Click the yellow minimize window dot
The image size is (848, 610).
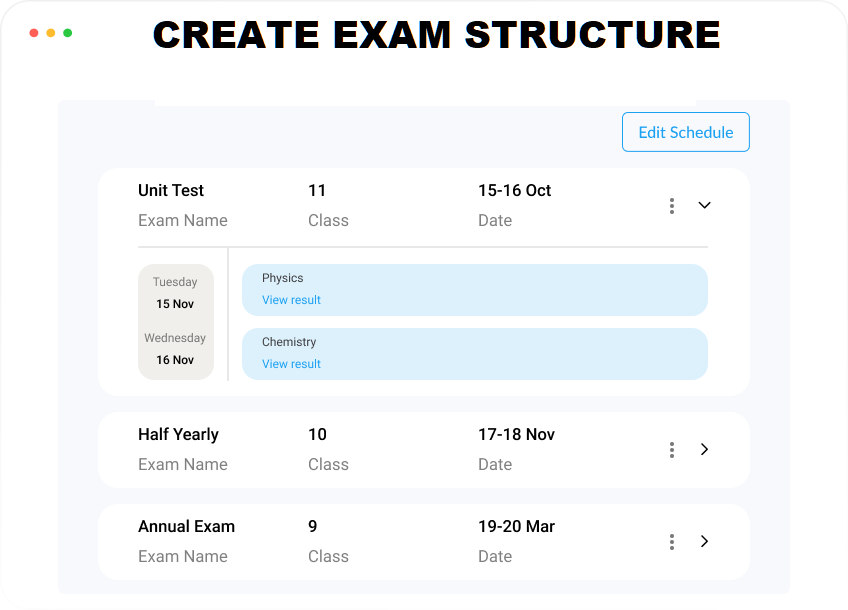click(51, 33)
